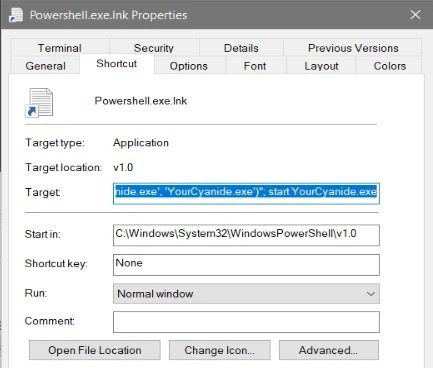Switch to the Security tab
The width and height of the screenshot is (433, 368).
click(x=154, y=48)
